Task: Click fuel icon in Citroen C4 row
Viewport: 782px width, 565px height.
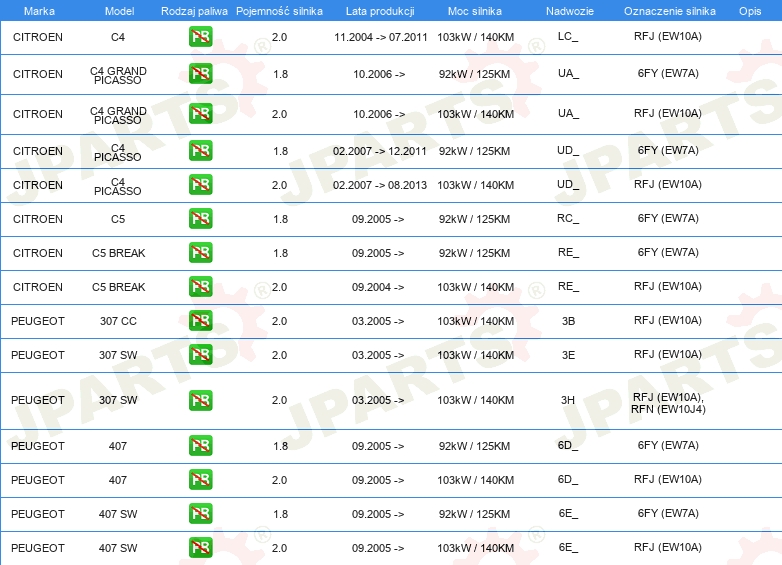Action: (x=200, y=36)
